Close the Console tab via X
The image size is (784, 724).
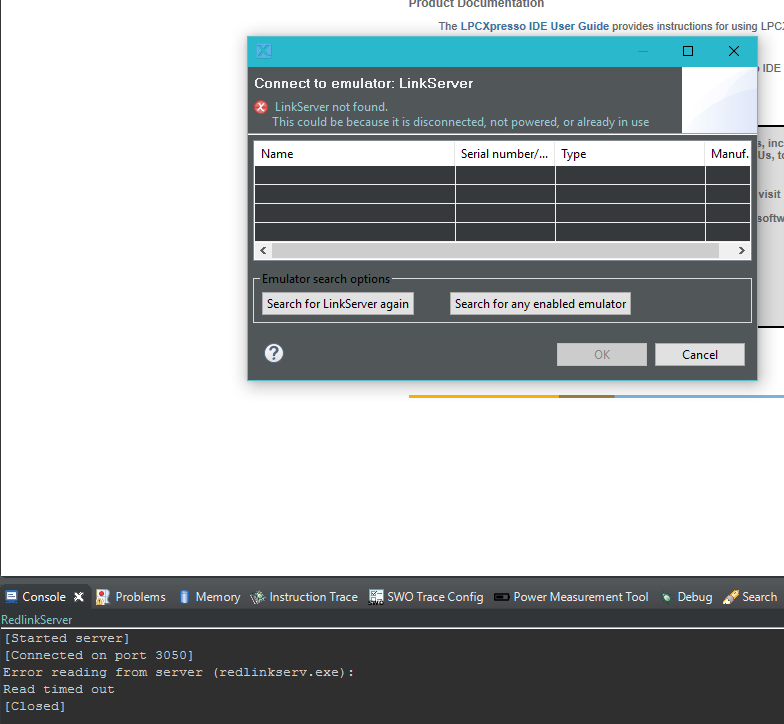(x=78, y=596)
